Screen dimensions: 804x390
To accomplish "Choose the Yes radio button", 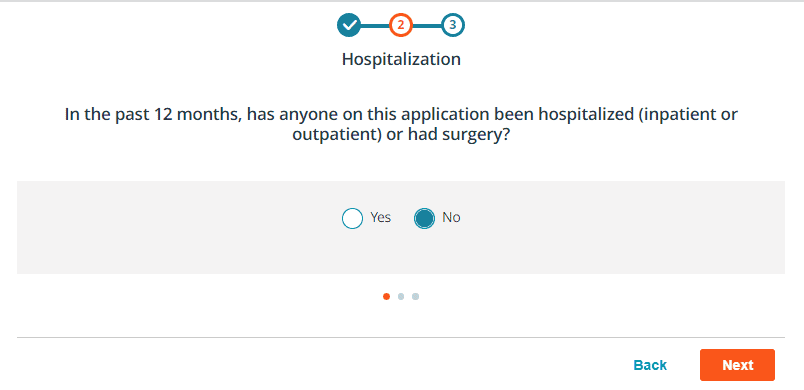I will pyautogui.click(x=352, y=218).
